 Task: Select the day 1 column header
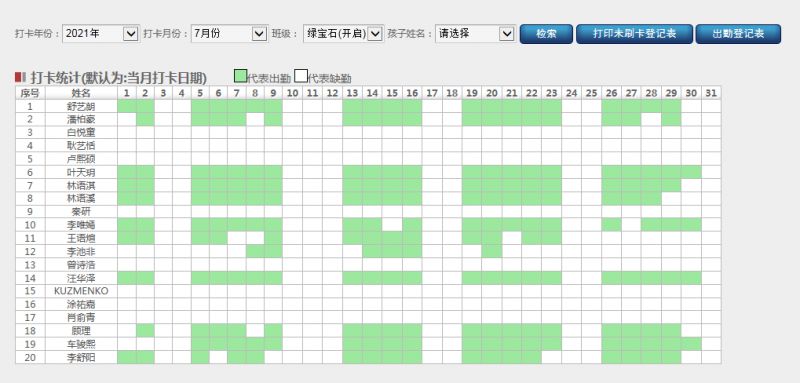127,93
